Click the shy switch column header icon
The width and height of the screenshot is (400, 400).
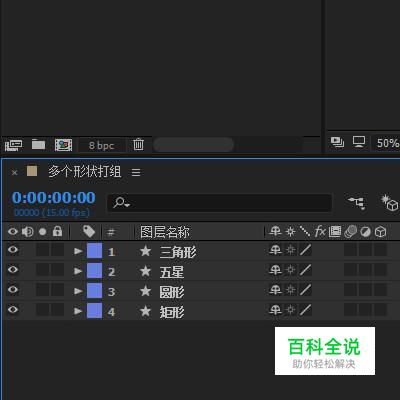click(x=275, y=231)
